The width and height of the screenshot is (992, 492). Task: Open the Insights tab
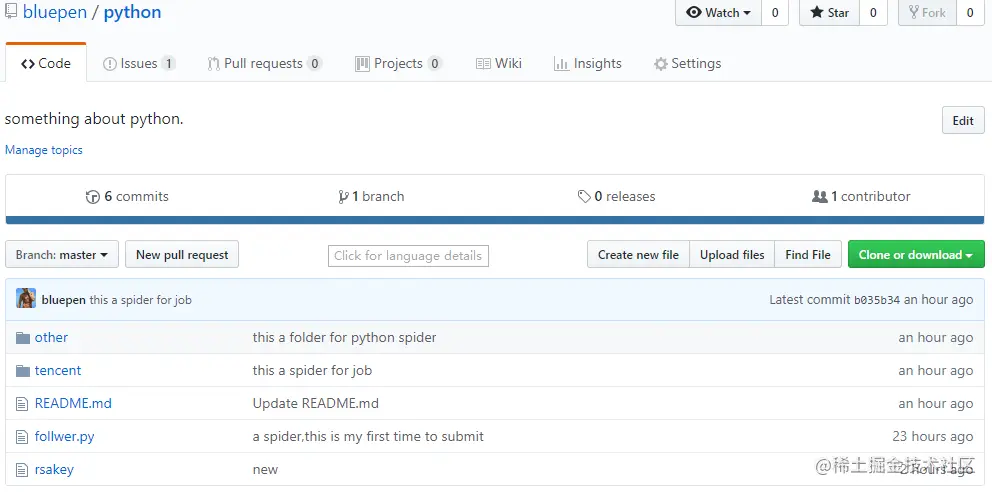(x=588, y=63)
